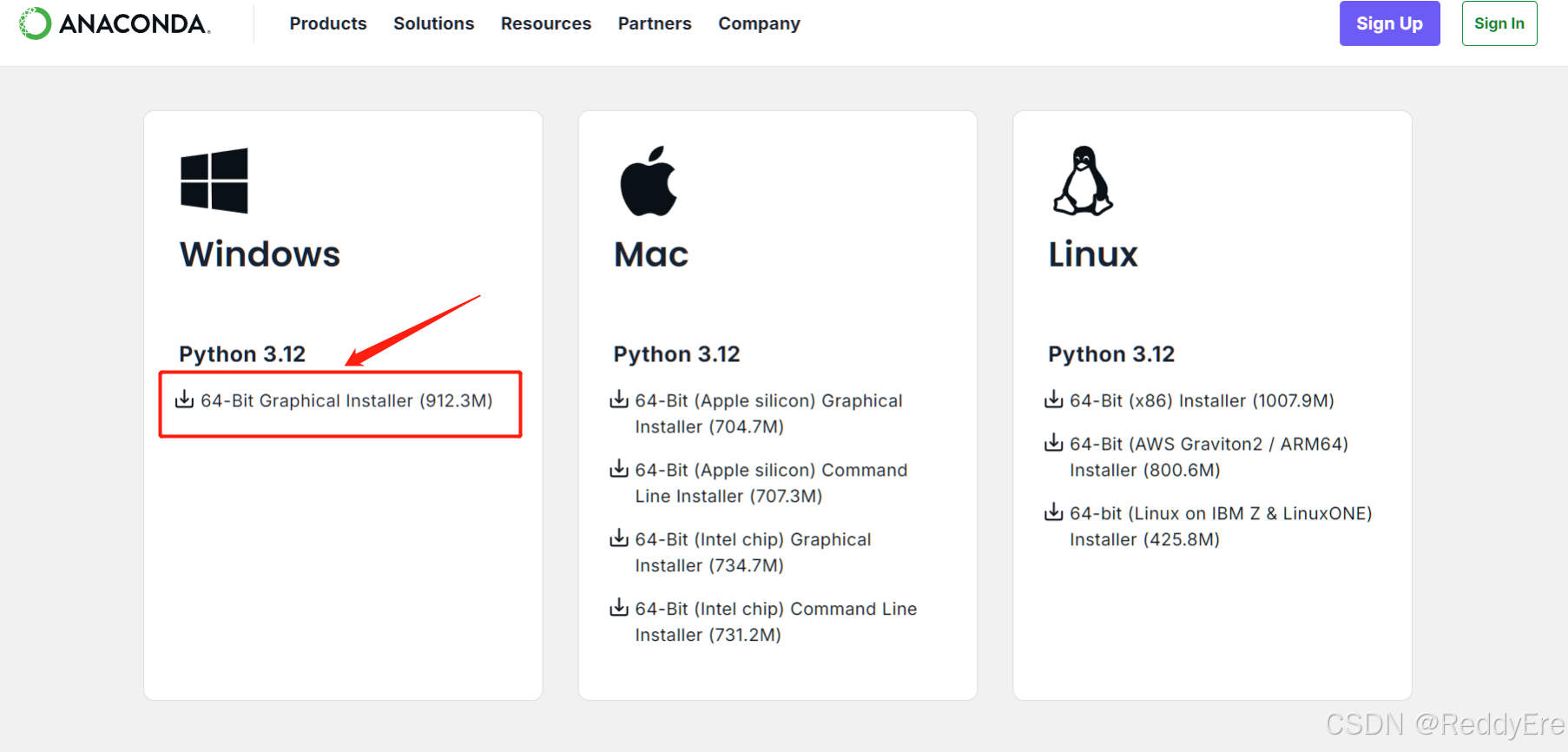The height and width of the screenshot is (752, 1568).
Task: Open the Partners menu
Action: click(x=655, y=23)
